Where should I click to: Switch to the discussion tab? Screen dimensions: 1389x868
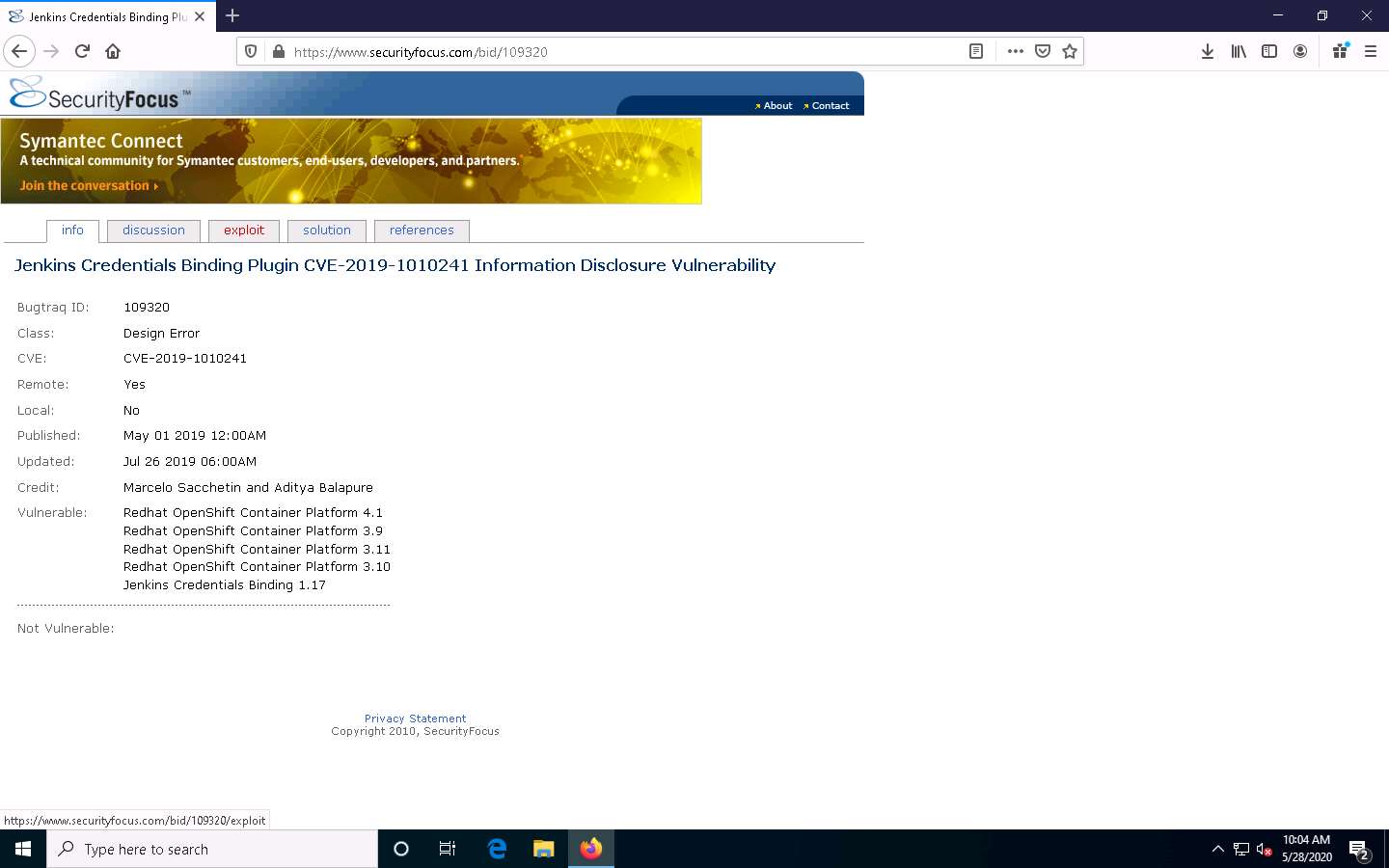tap(153, 231)
